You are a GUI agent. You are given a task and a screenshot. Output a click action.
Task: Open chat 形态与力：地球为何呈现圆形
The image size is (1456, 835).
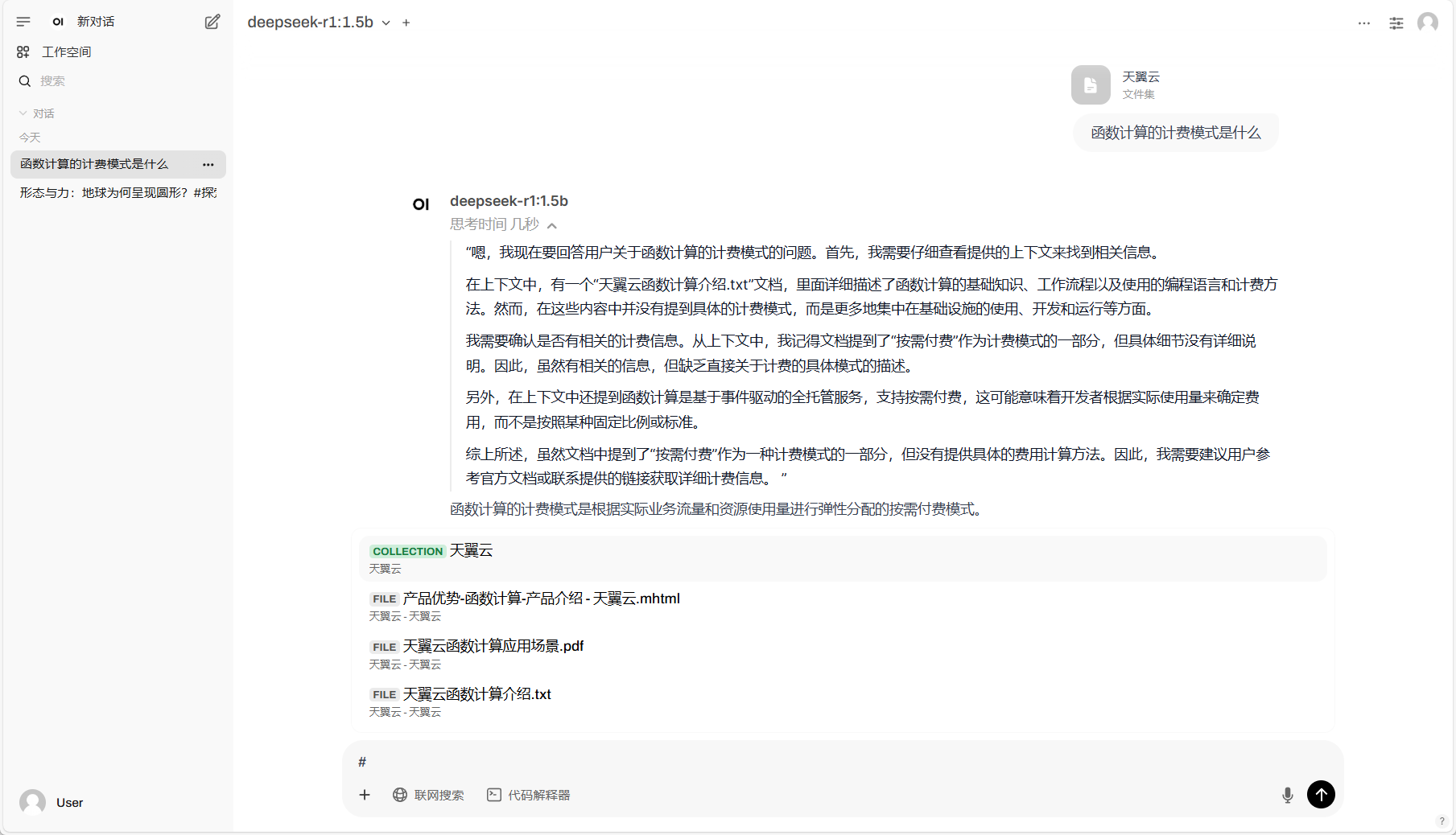click(x=118, y=193)
